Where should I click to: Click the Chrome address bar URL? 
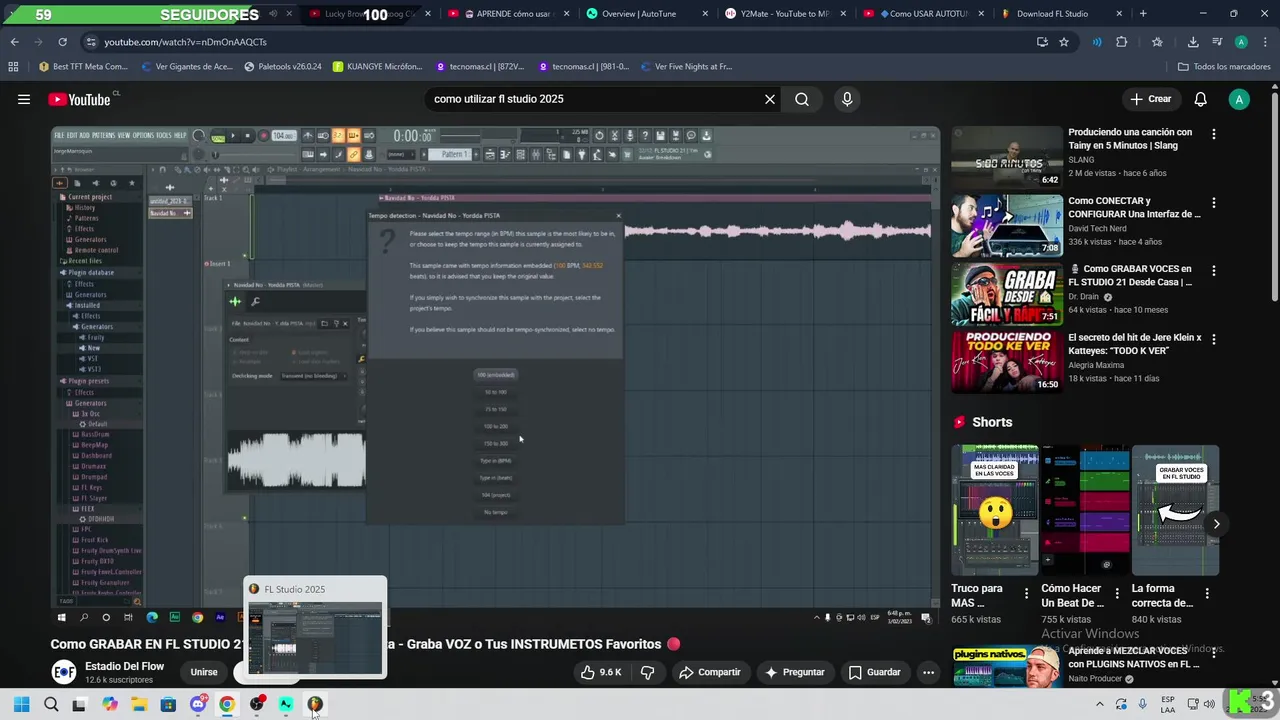[186, 42]
